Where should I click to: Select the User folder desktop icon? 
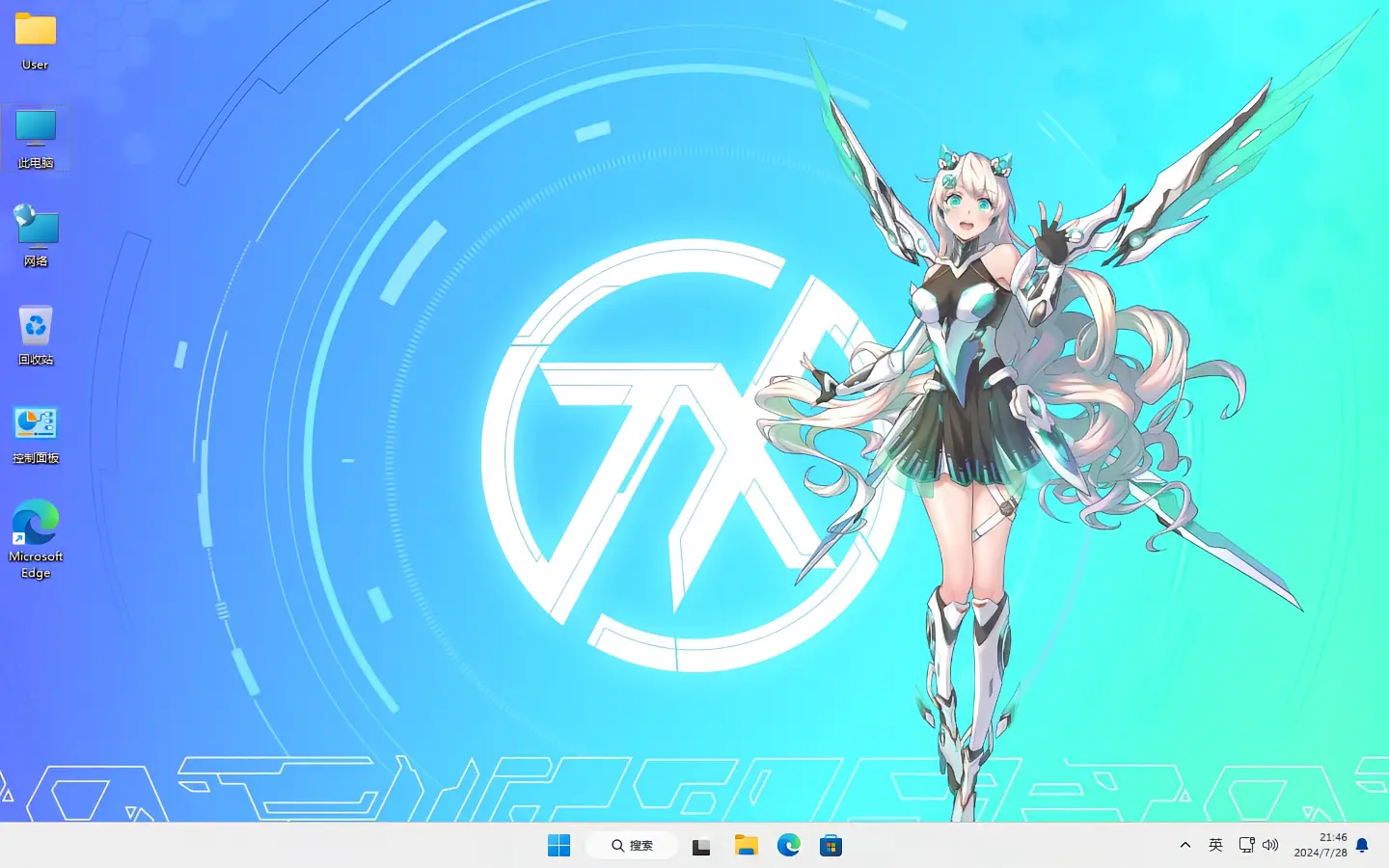36,41
